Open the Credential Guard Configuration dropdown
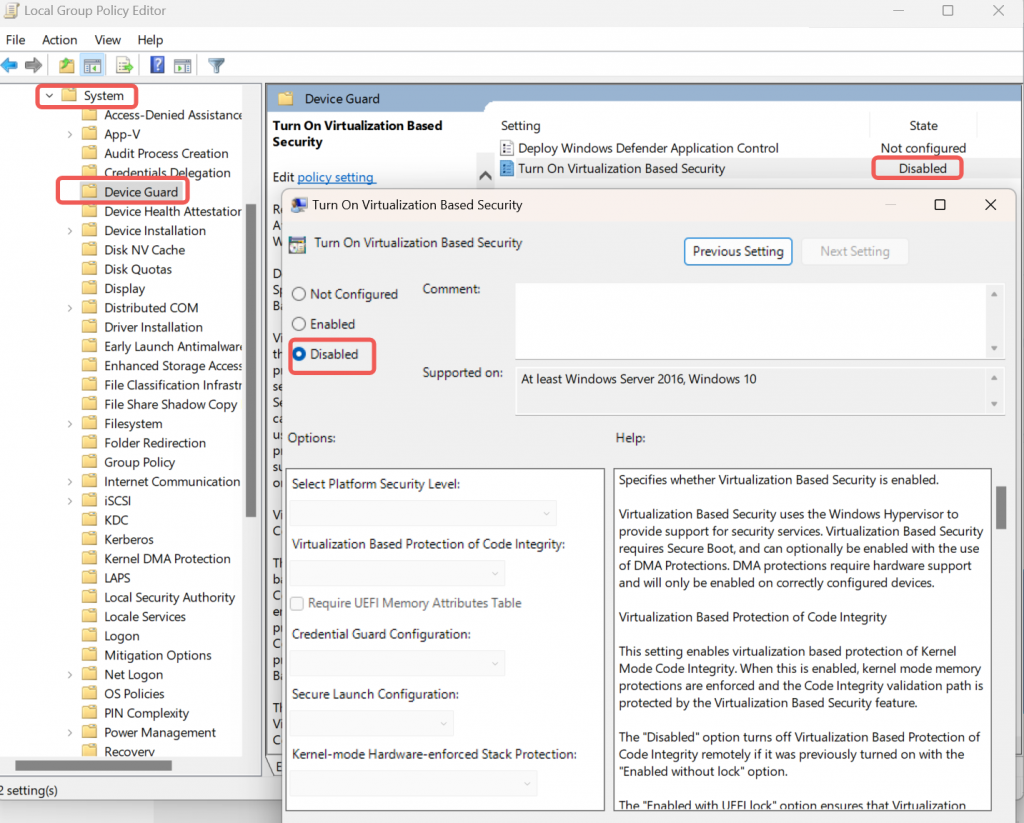The width and height of the screenshot is (1024, 823). tap(397, 664)
